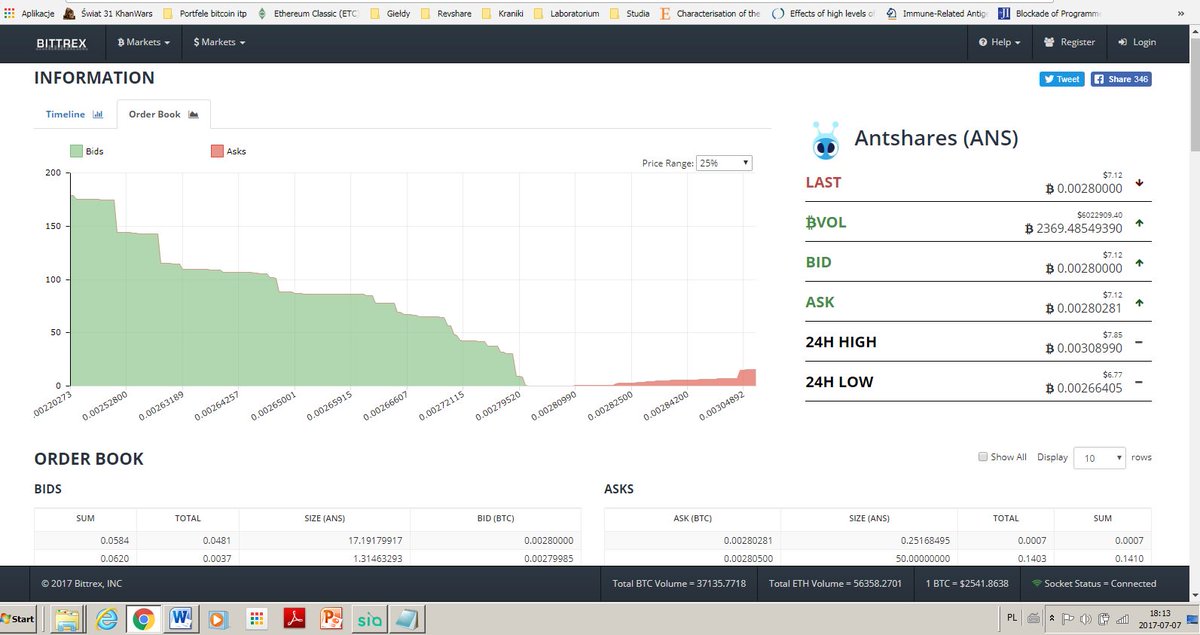
Task: Click the Login link
Action: coord(1137,43)
